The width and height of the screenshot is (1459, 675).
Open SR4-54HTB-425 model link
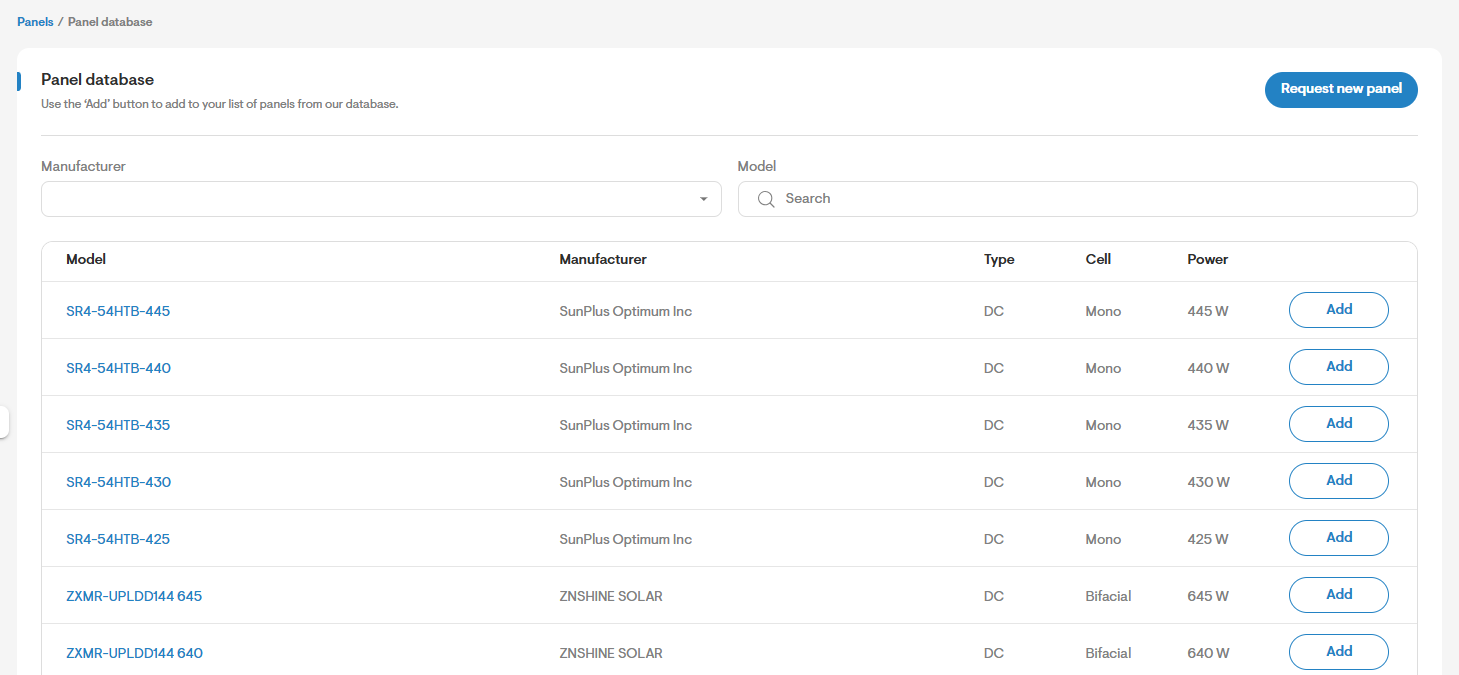[x=118, y=539]
